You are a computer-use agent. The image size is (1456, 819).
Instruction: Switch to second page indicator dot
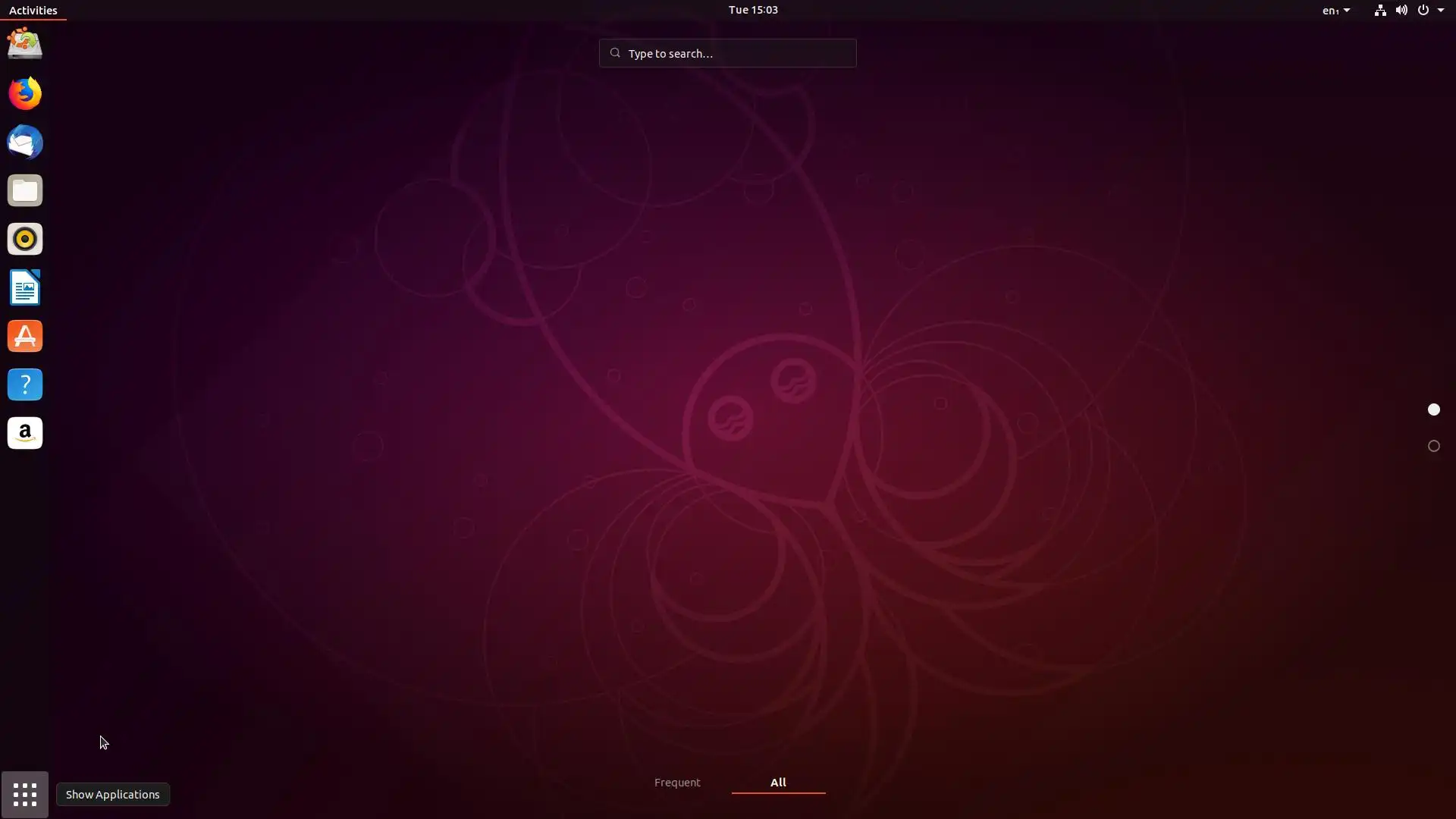coord(1433,446)
